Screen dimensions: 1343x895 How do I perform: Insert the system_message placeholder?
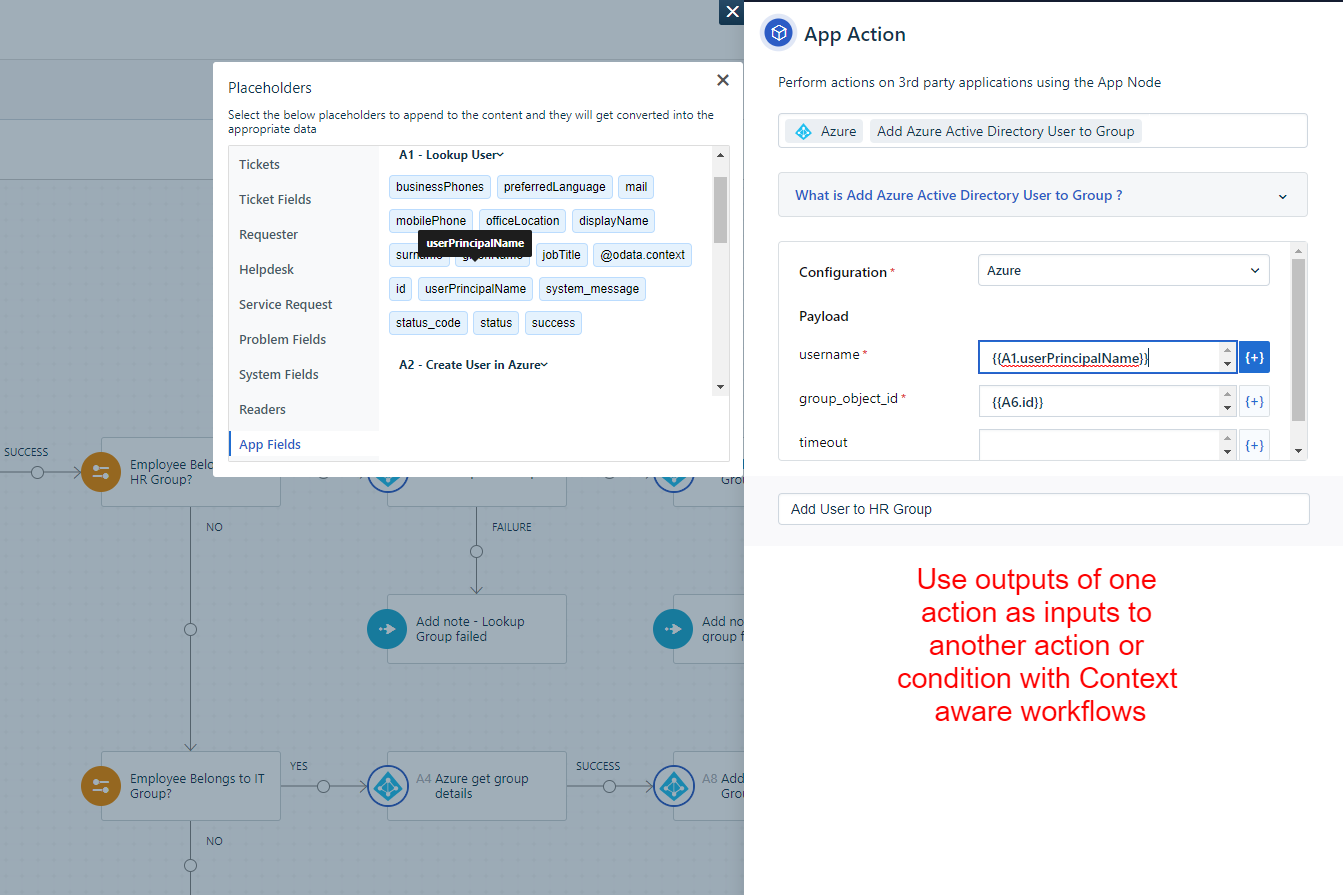pos(592,289)
